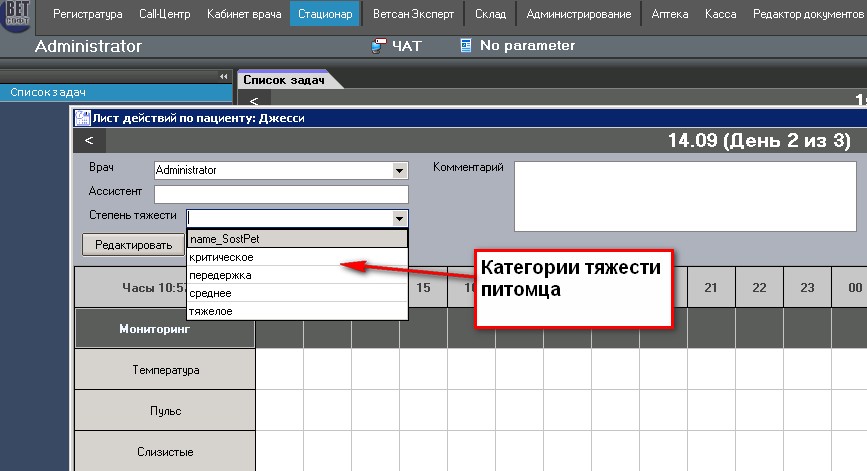Click the No parameter document icon
Image resolution: width=867 pixels, height=471 pixels.
466,46
